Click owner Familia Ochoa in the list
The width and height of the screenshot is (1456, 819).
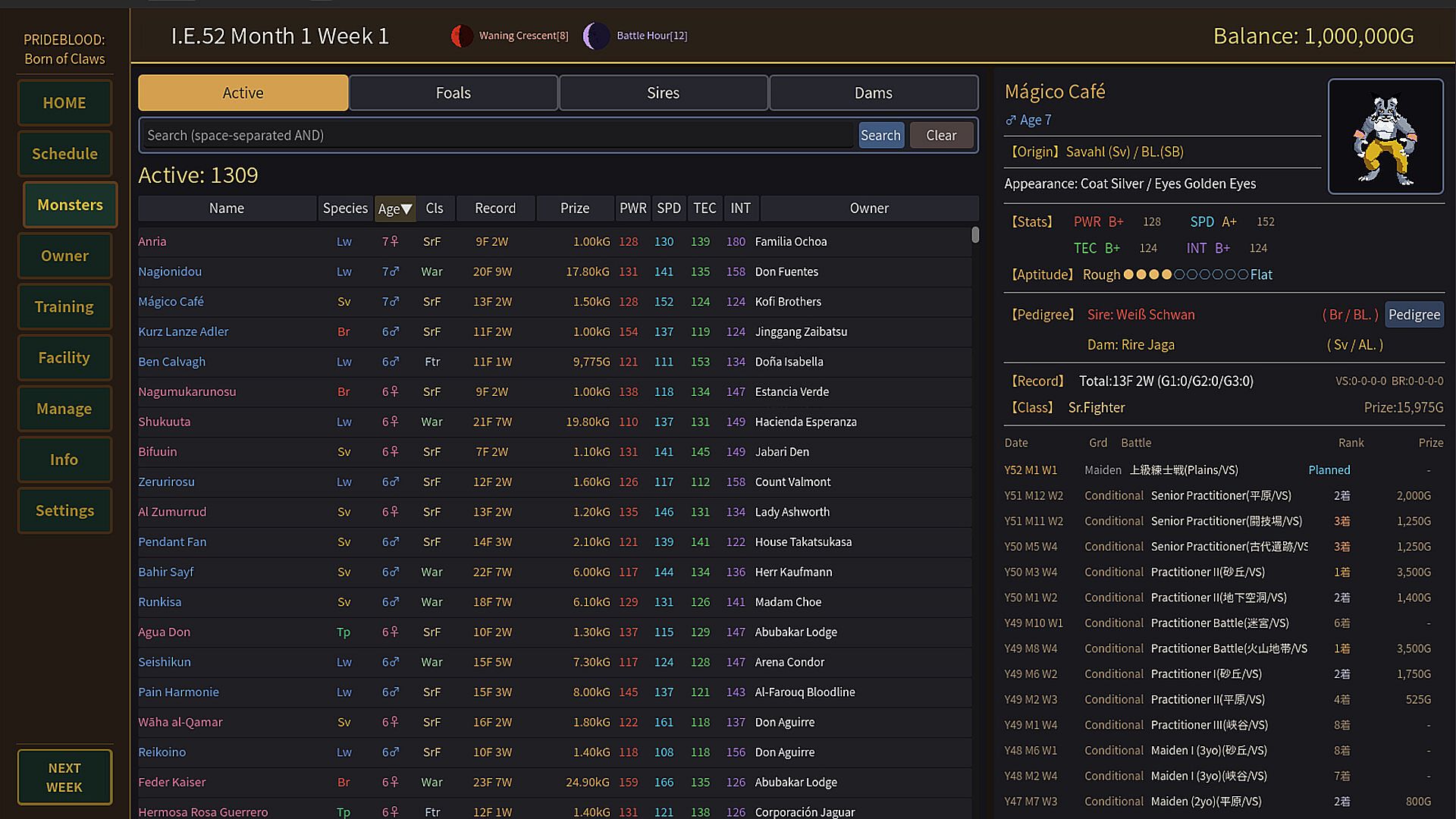pos(791,242)
